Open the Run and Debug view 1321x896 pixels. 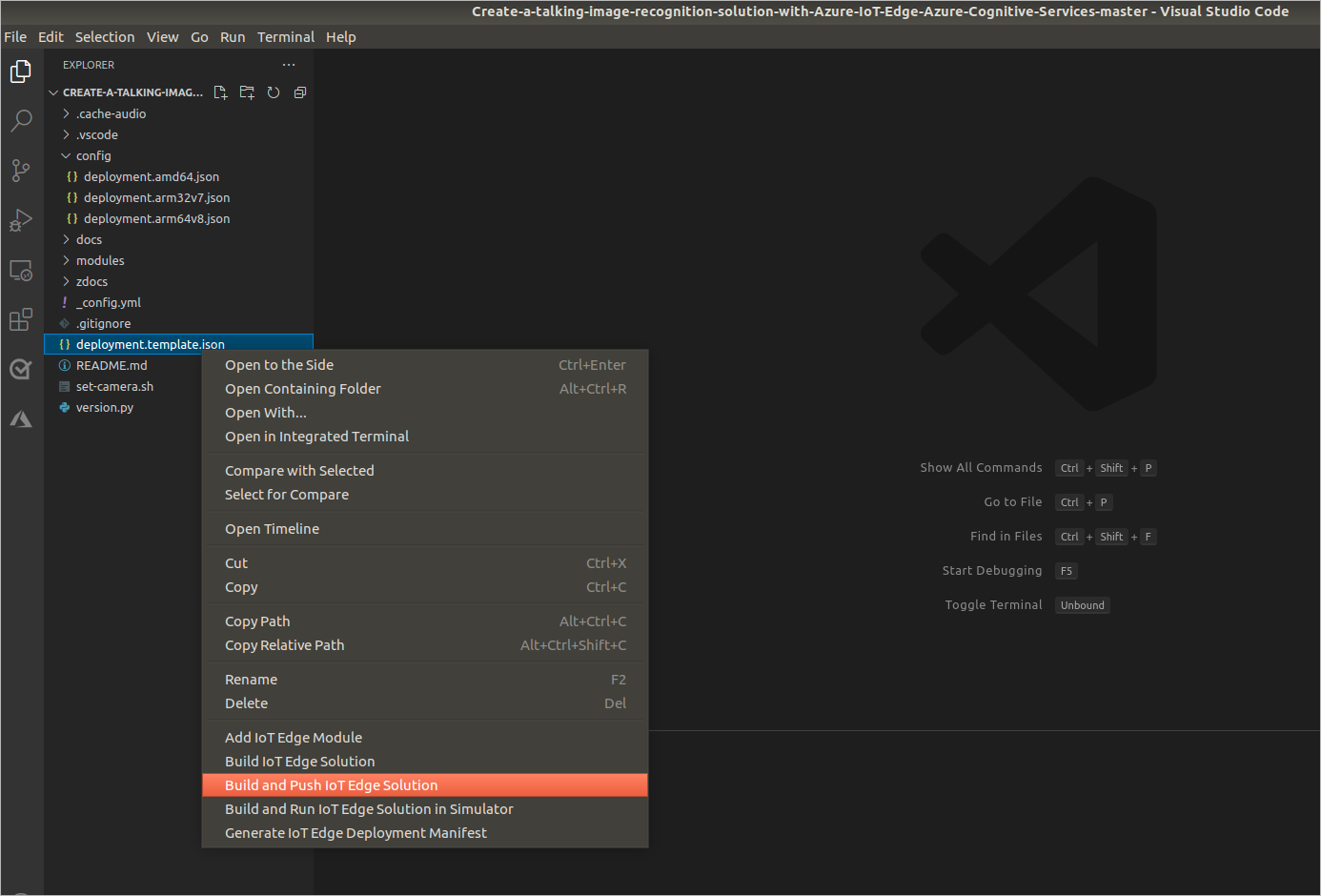pyautogui.click(x=21, y=220)
